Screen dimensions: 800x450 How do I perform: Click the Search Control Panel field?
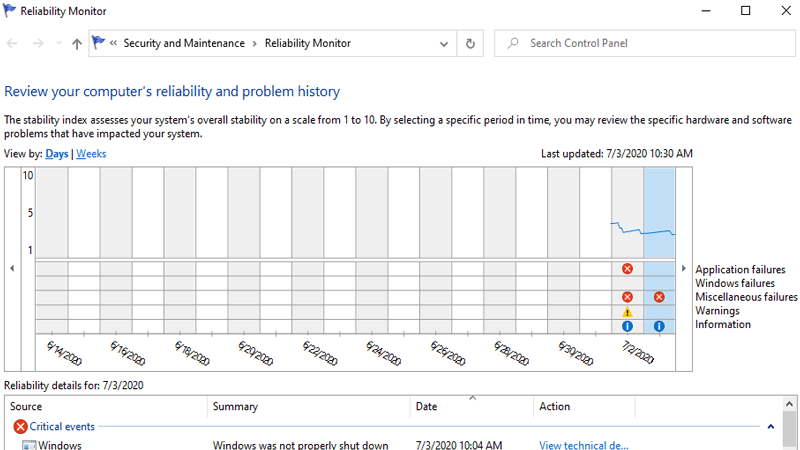[644, 43]
